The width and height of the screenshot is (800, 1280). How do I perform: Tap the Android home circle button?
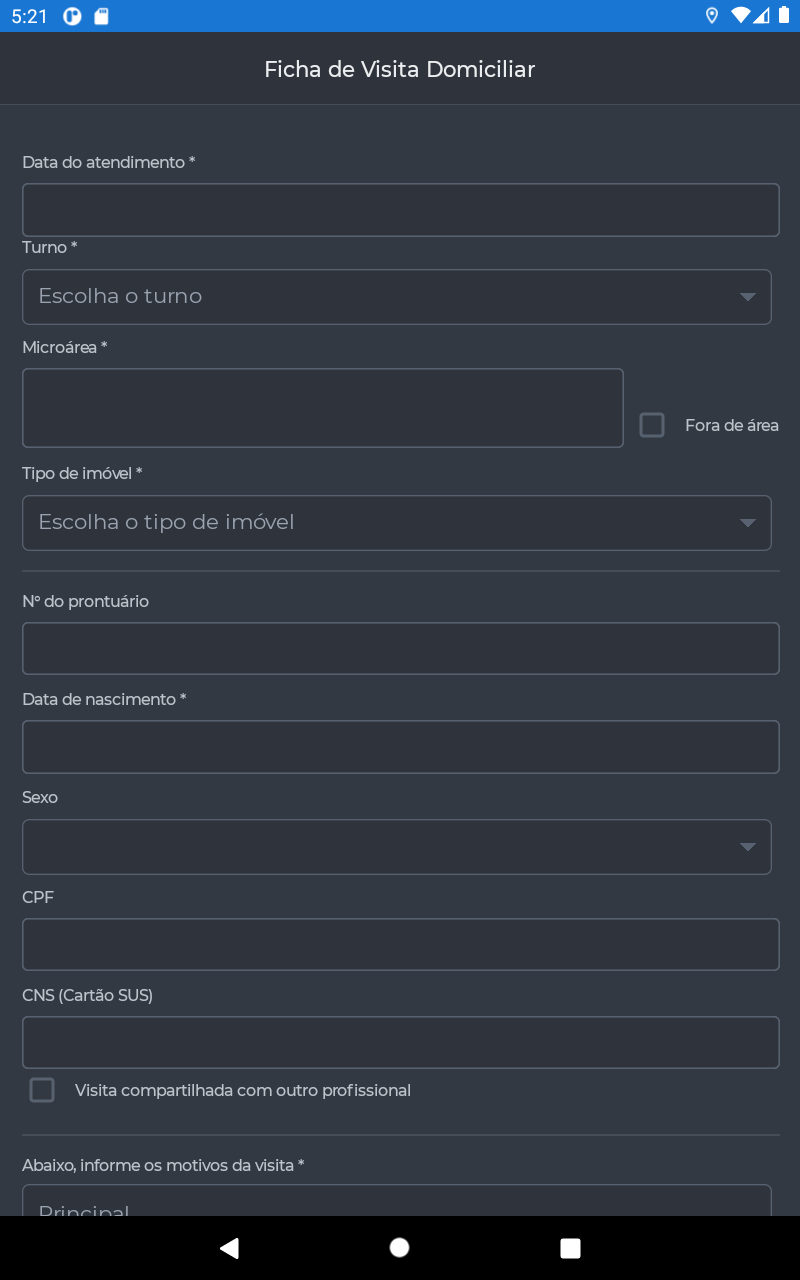(x=399, y=1247)
